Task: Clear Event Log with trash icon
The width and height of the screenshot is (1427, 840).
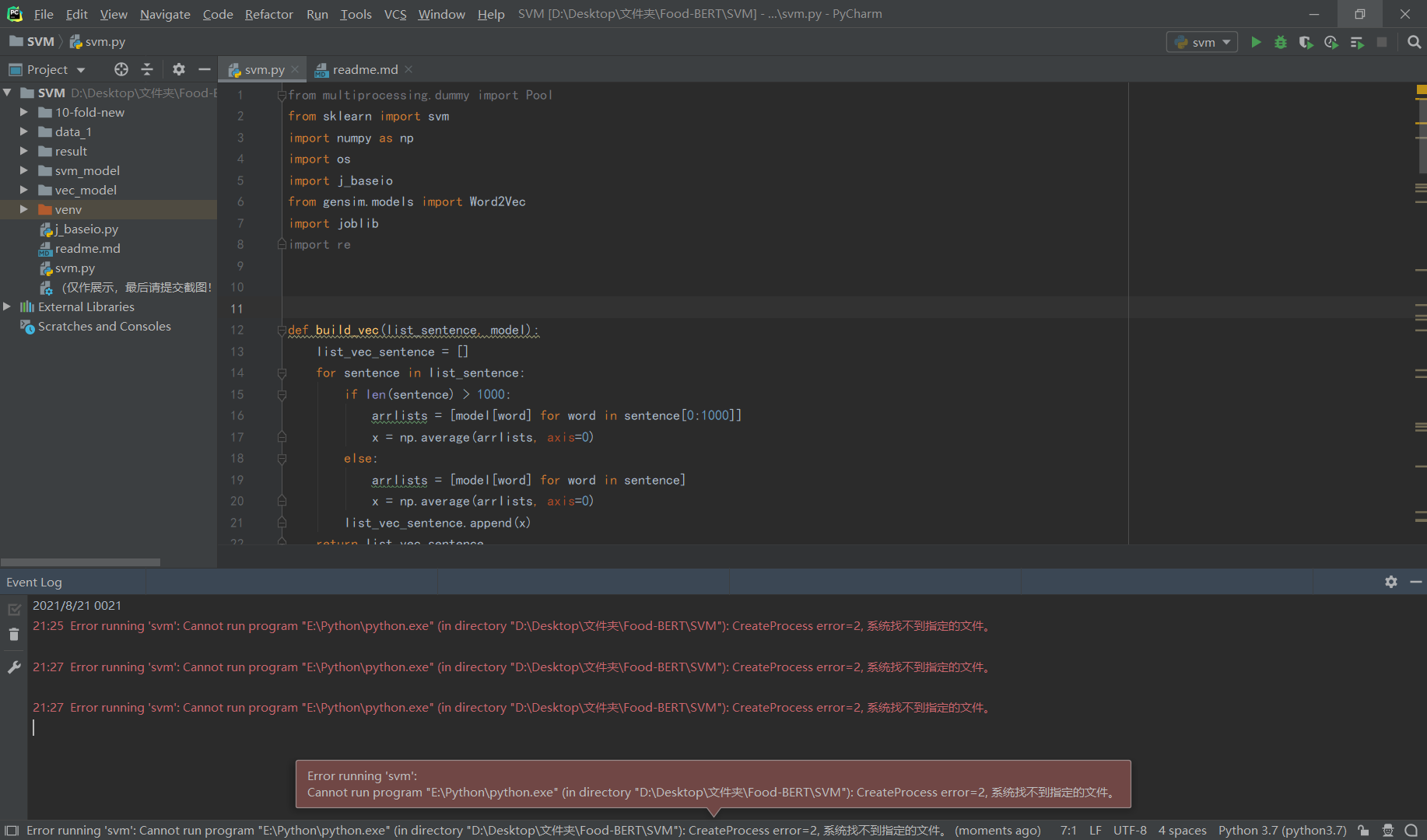Action: click(14, 635)
